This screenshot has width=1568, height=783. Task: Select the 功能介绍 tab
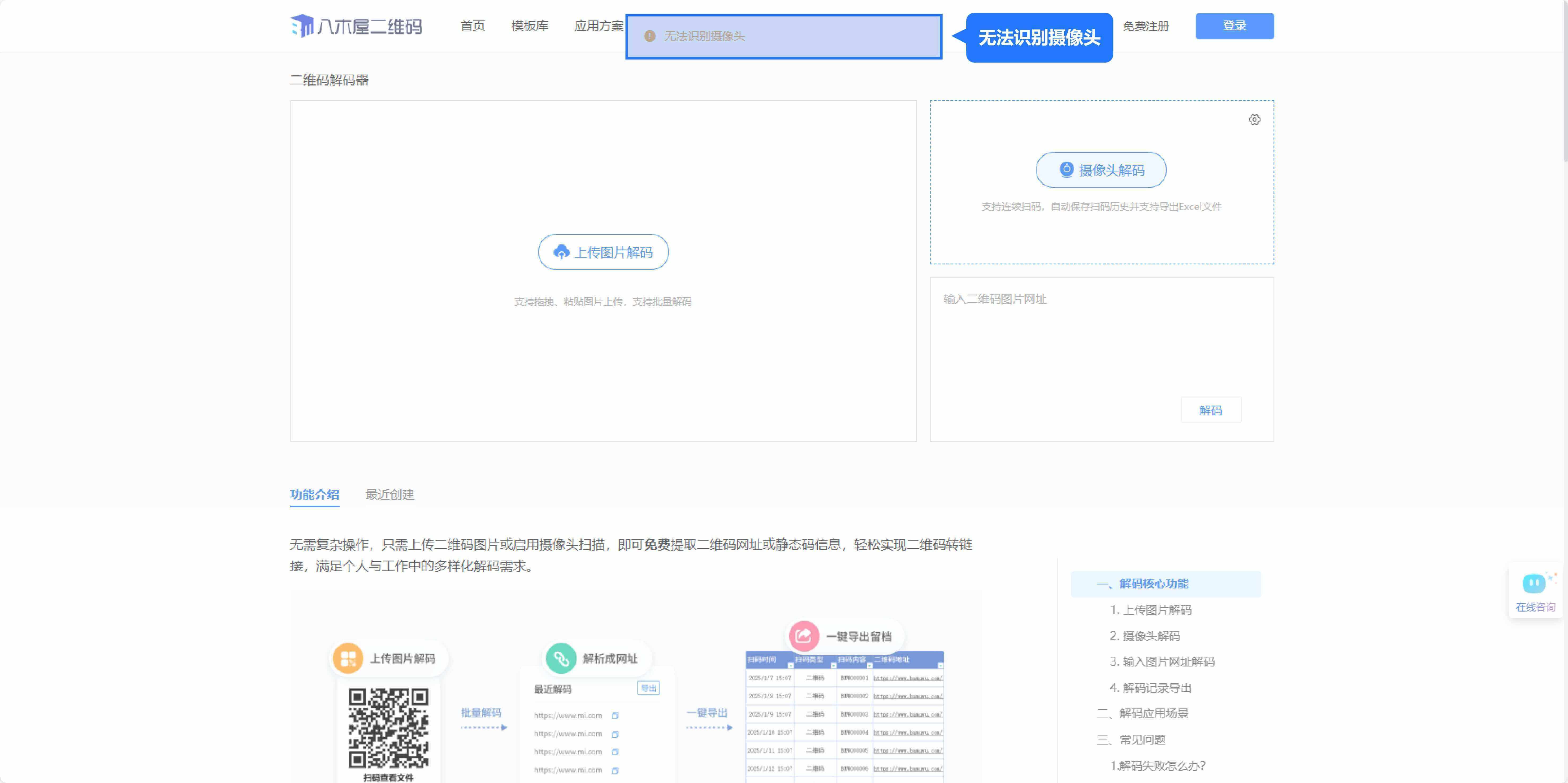[x=314, y=494]
